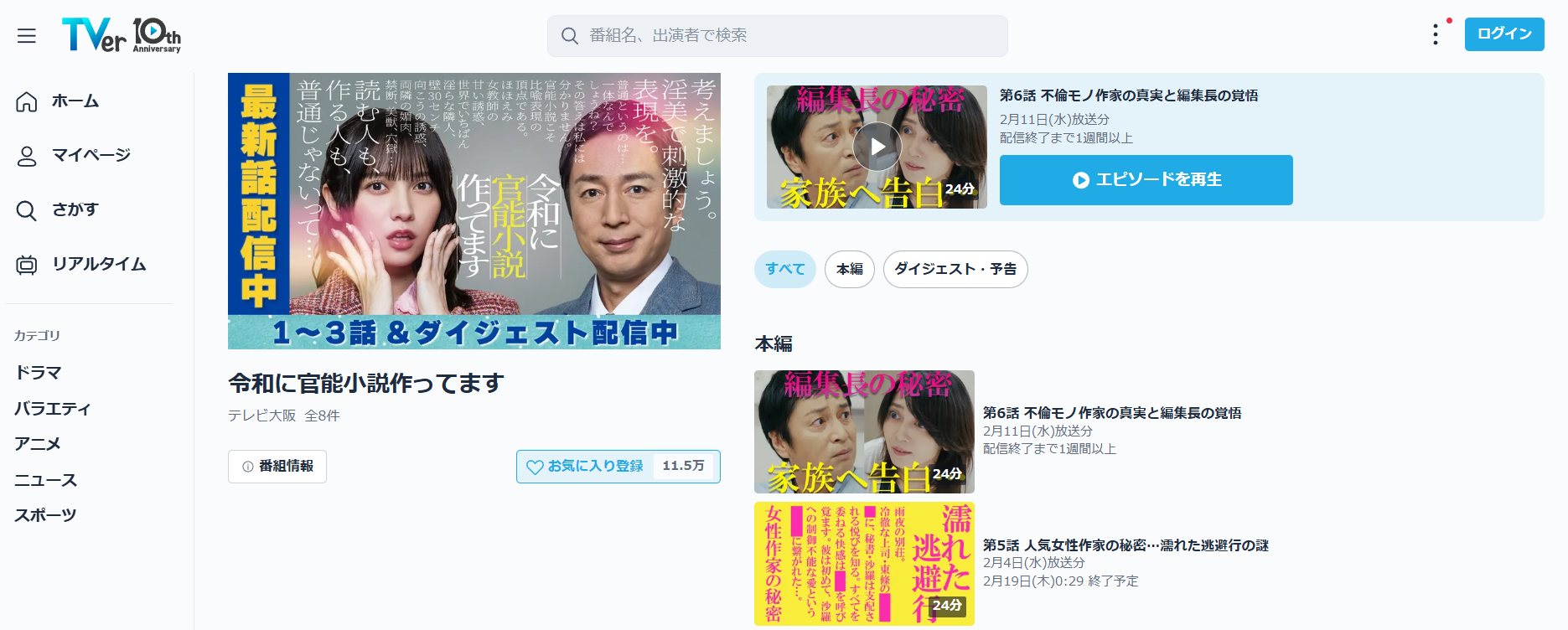Open the yellow episode 5 thumbnail
Screen dimensions: 1568x630
point(864,564)
